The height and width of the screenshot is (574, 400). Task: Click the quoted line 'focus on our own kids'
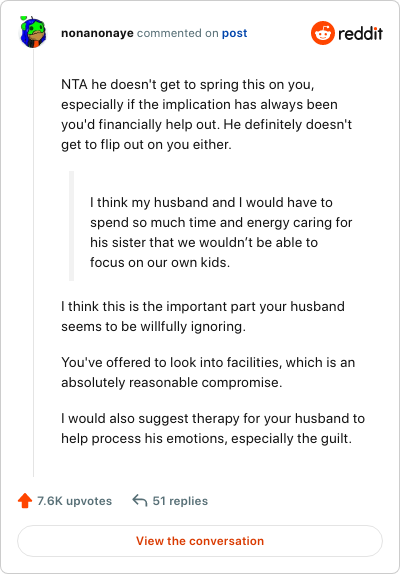(160, 262)
